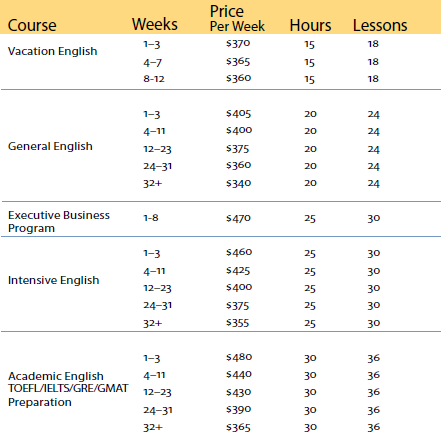This screenshot has width=441, height=435.
Task: Select the Intensive English course name
Action: pos(53,280)
